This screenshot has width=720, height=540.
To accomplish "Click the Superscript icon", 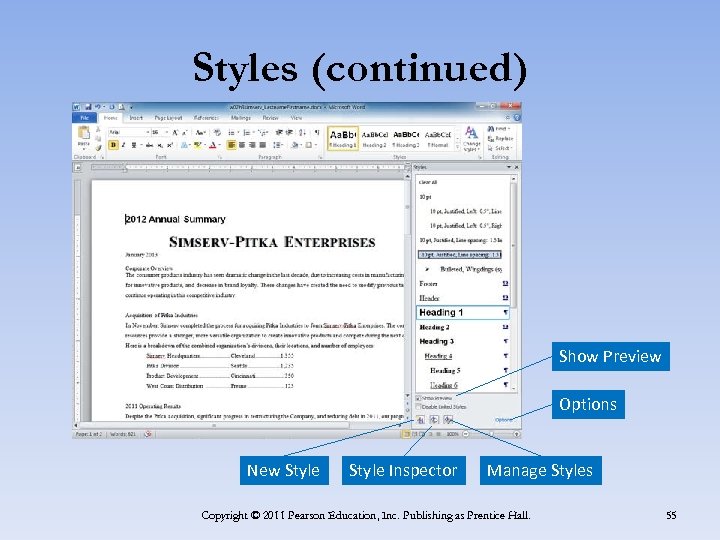I will click(170, 145).
